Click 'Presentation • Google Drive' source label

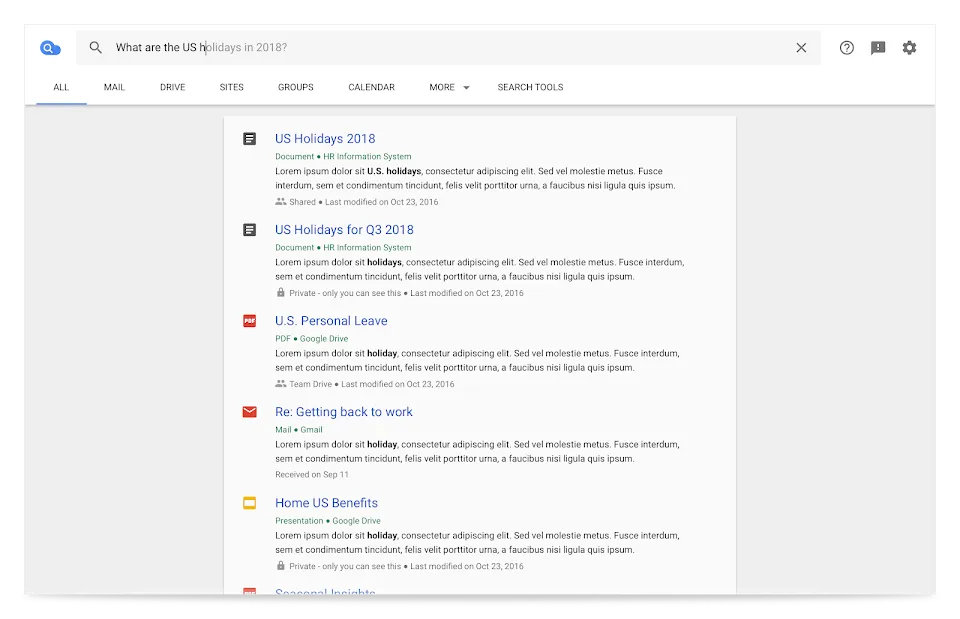pyautogui.click(x=328, y=521)
